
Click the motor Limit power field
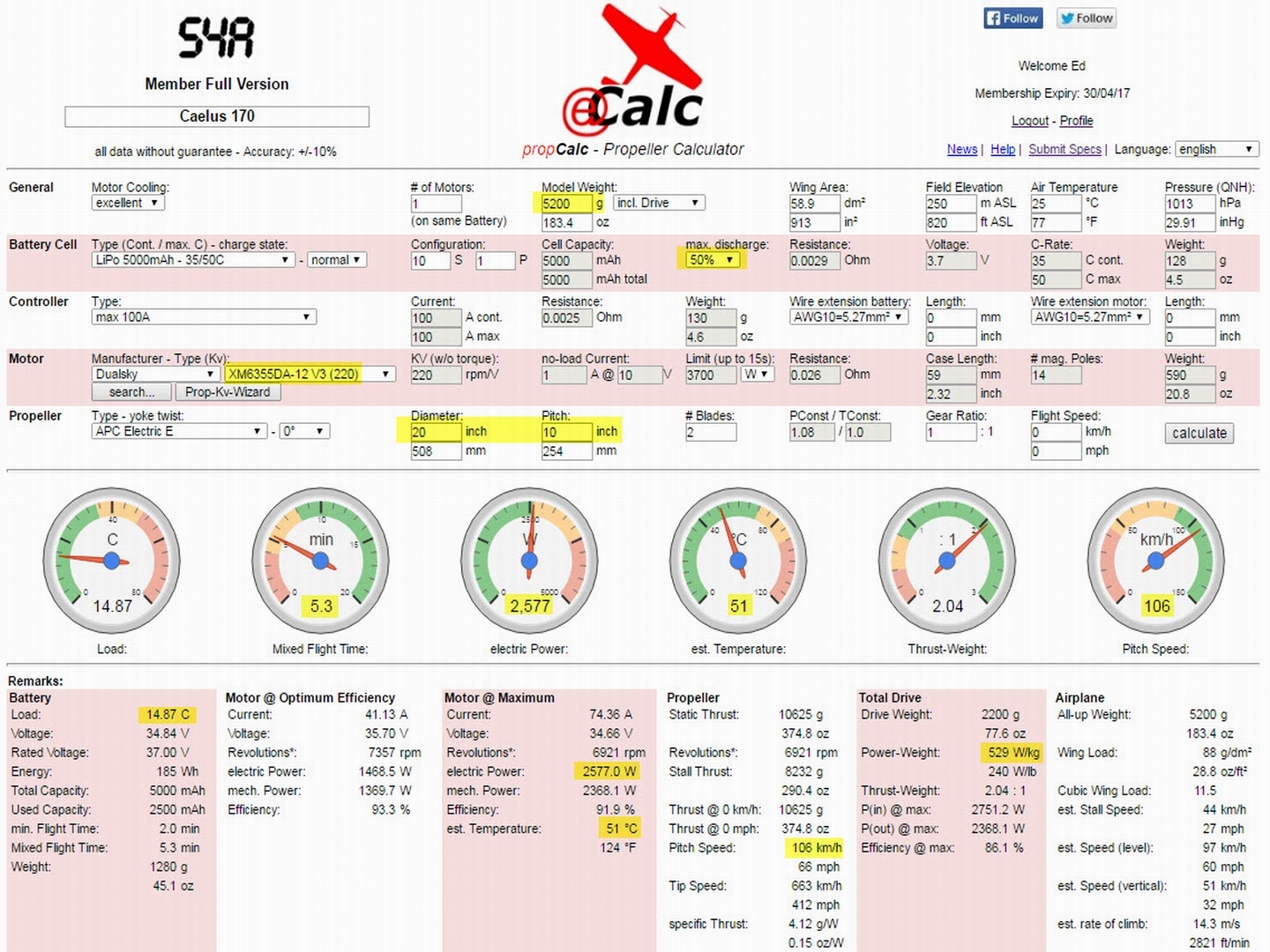pyautogui.click(x=711, y=376)
